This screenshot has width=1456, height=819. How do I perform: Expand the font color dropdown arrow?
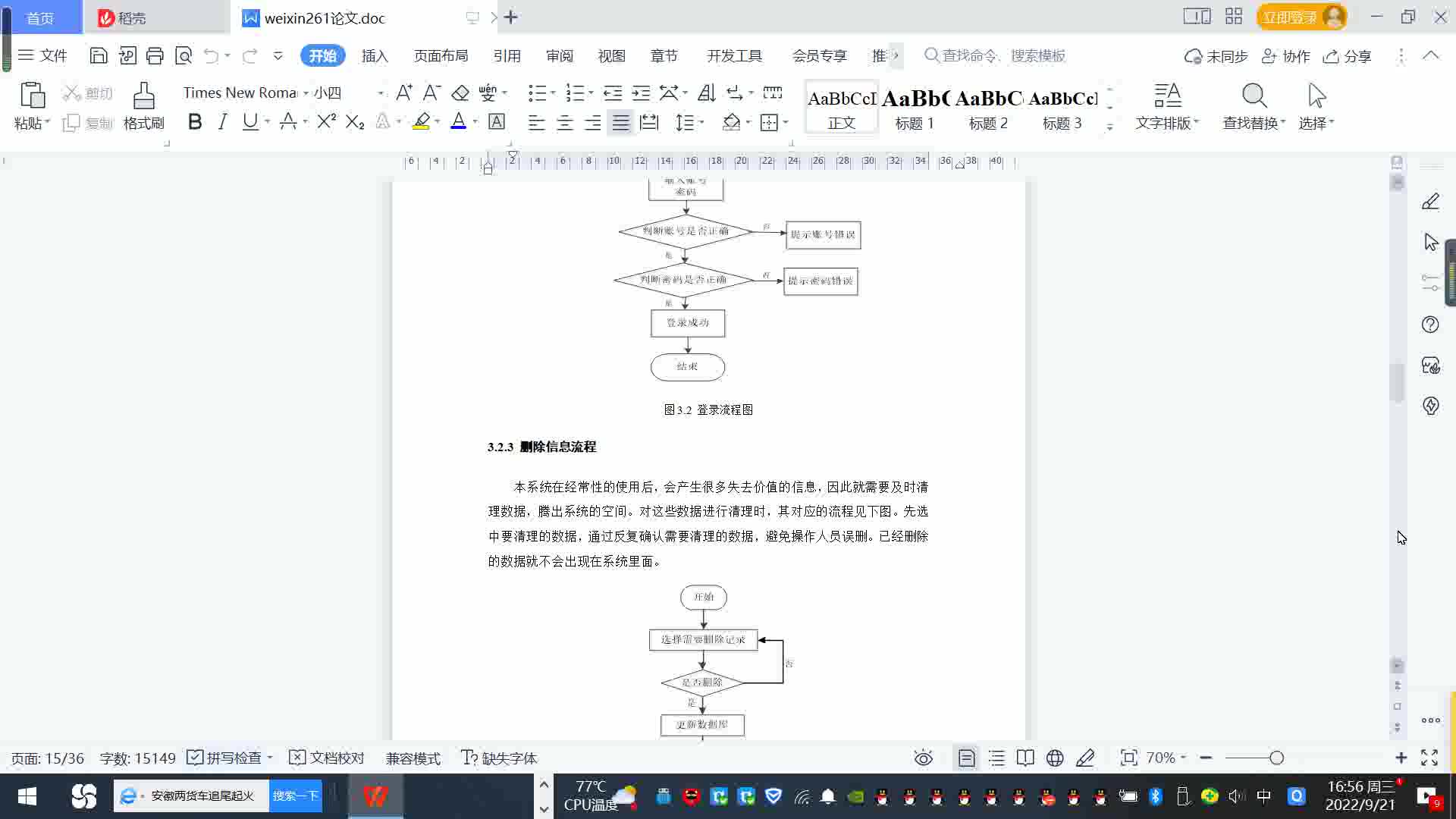tap(475, 122)
